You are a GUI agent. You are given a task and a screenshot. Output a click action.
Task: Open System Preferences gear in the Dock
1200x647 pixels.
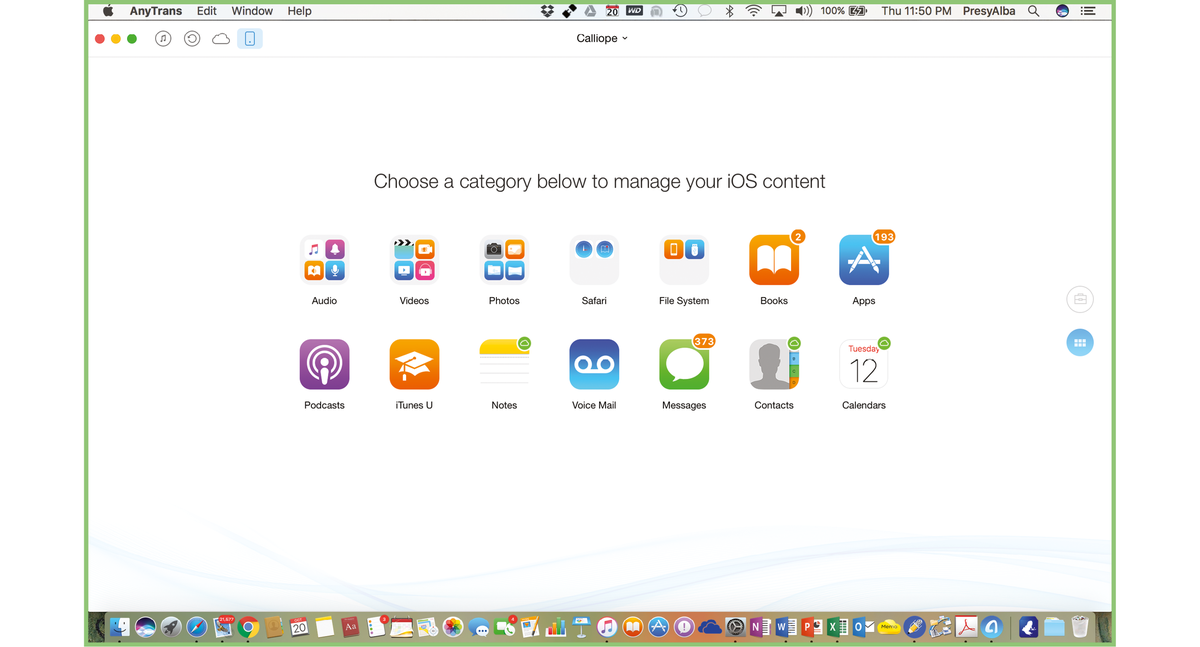pyautogui.click(x=735, y=627)
